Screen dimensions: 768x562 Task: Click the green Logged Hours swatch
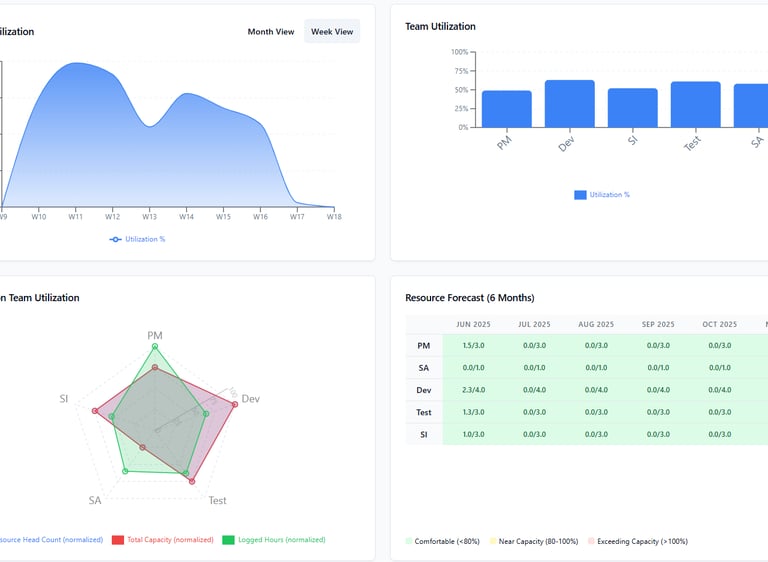point(228,539)
